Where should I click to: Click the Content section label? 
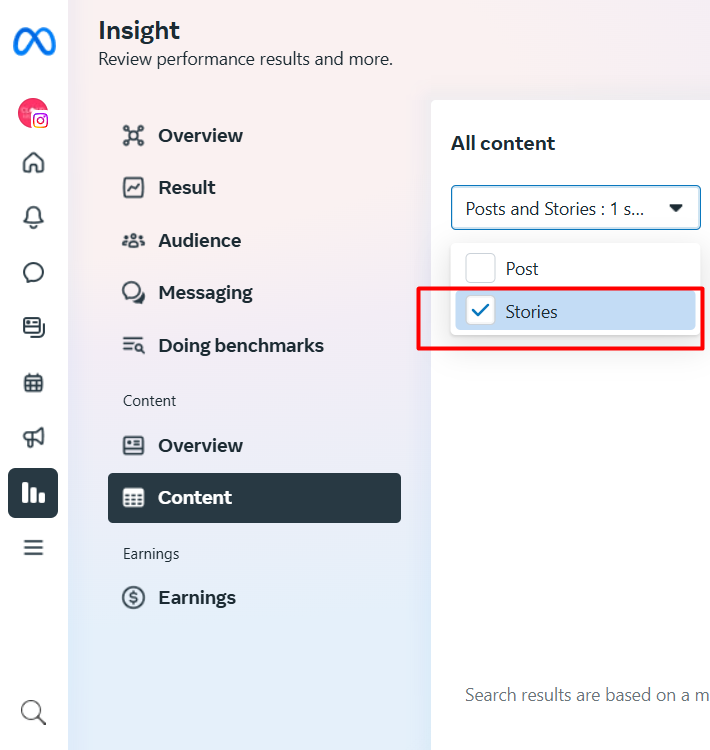click(x=149, y=401)
